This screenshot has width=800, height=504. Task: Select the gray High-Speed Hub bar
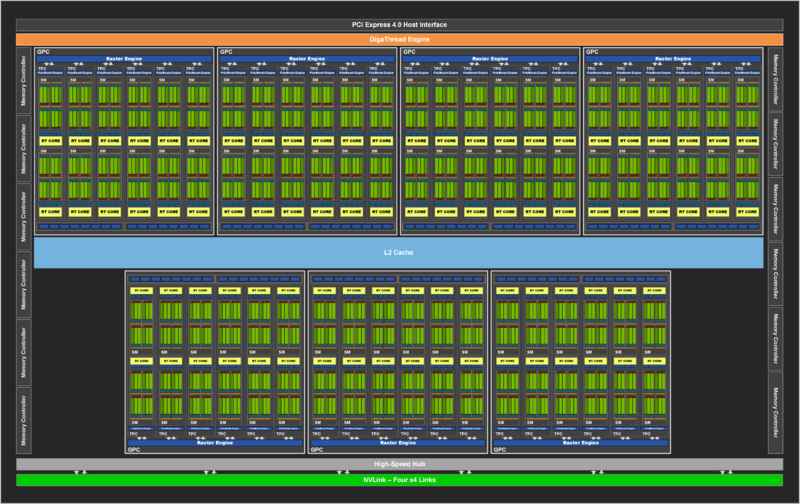coord(399,465)
